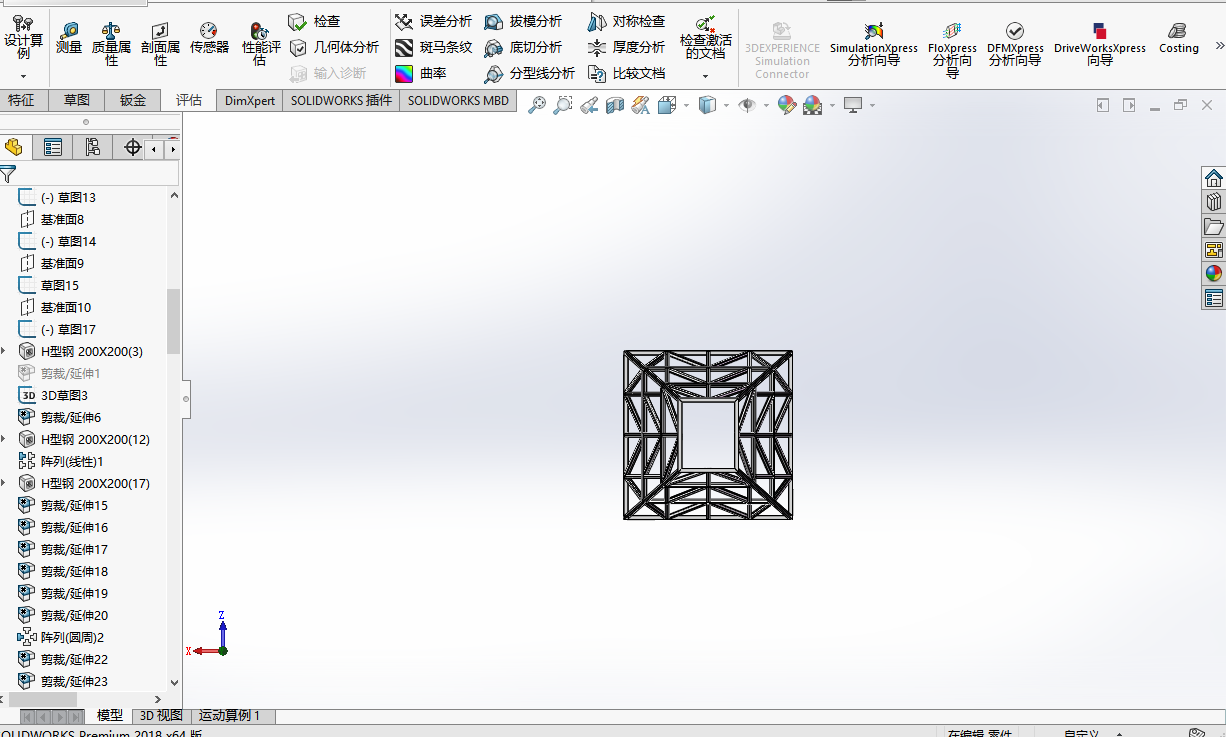1226x737 pixels.
Task: Open SimulationXpress 分析向导
Action: tap(874, 44)
